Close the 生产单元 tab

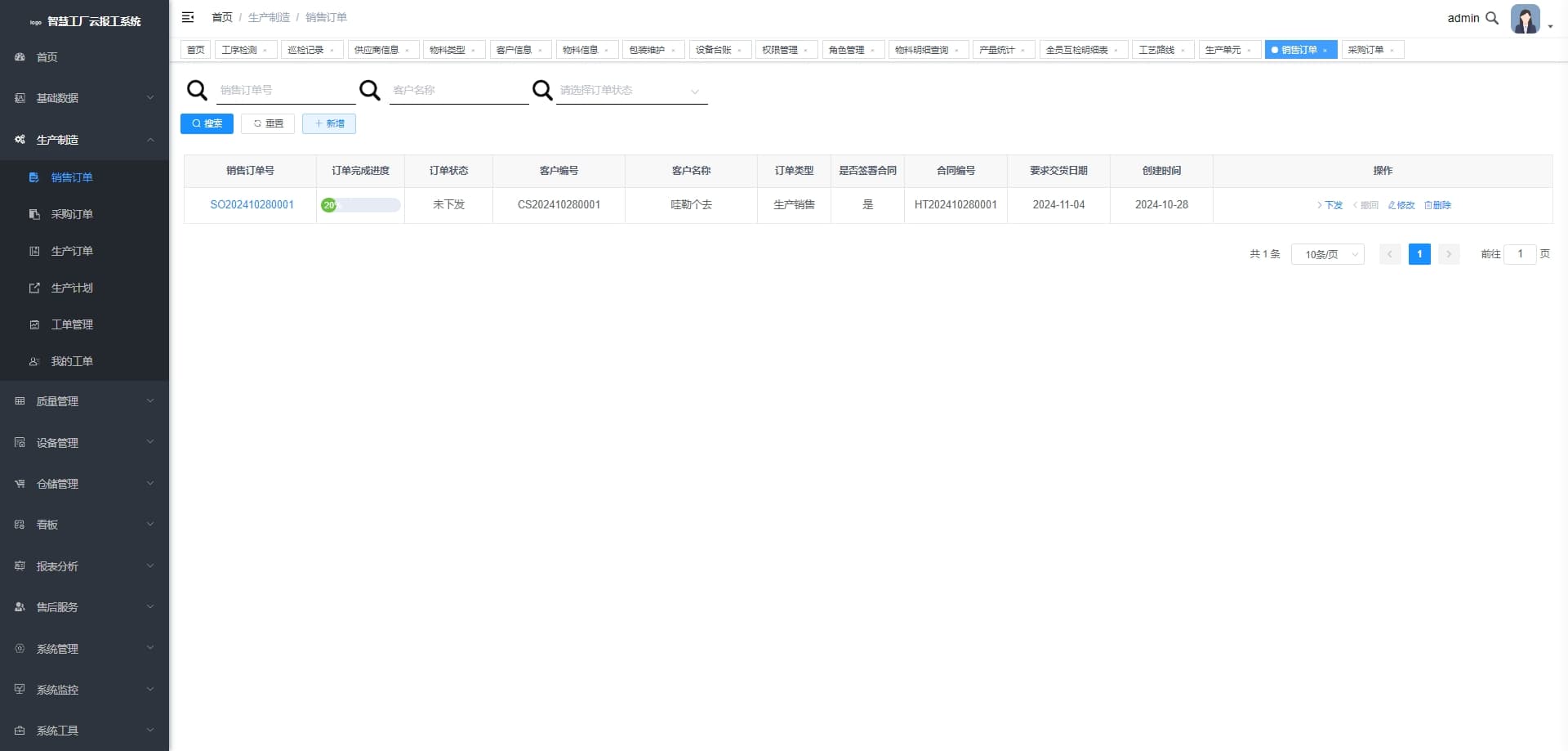[x=1249, y=51]
